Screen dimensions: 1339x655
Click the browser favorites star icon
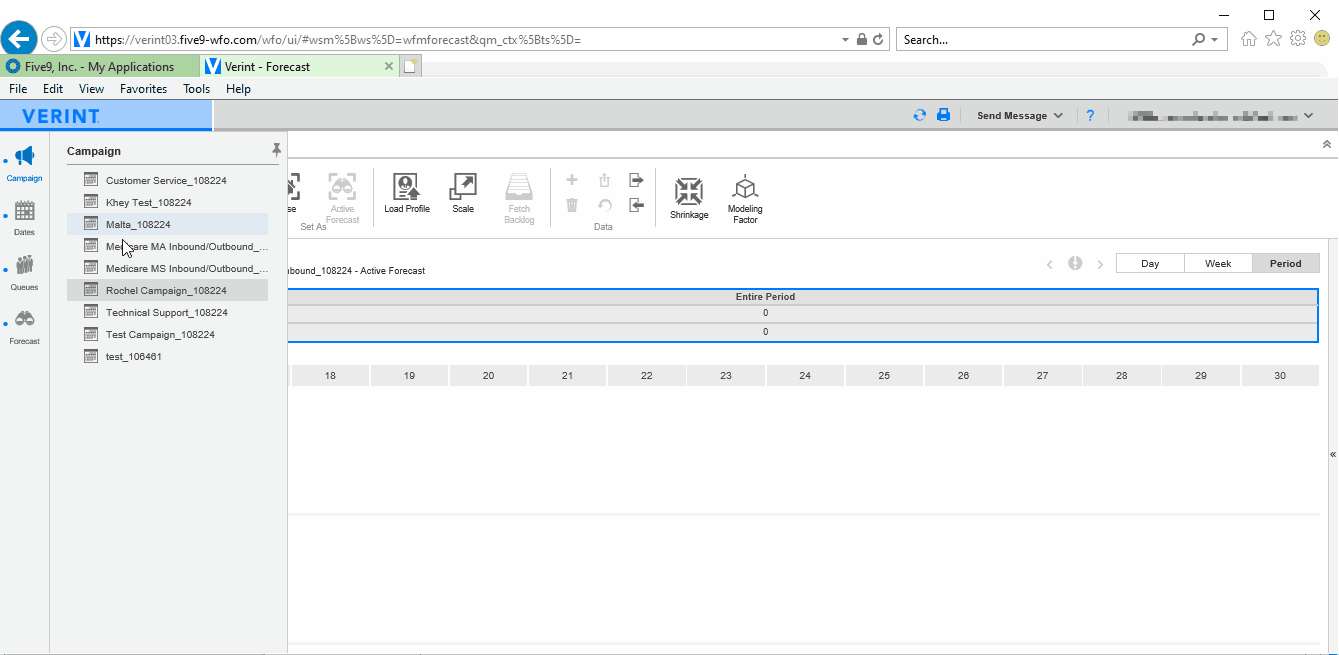pos(1273,39)
